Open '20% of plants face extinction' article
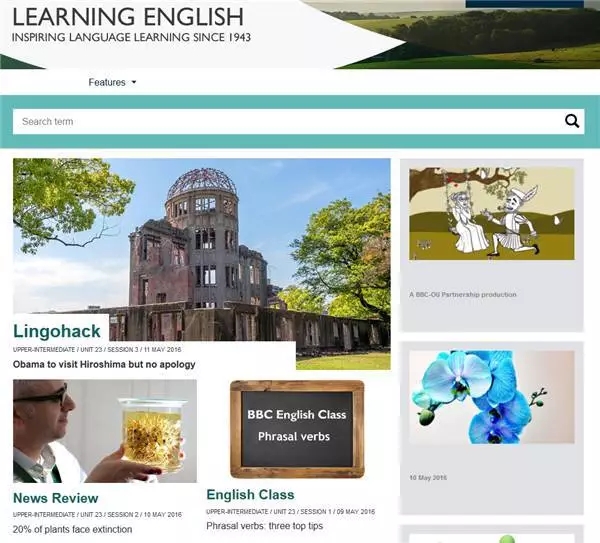This screenshot has height=543, width=600. pos(72,529)
